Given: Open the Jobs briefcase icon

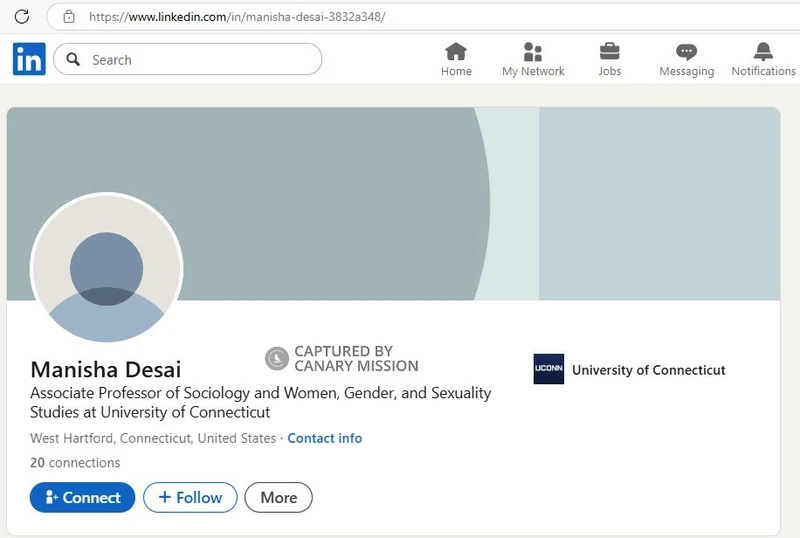Looking at the screenshot, I should pos(609,52).
